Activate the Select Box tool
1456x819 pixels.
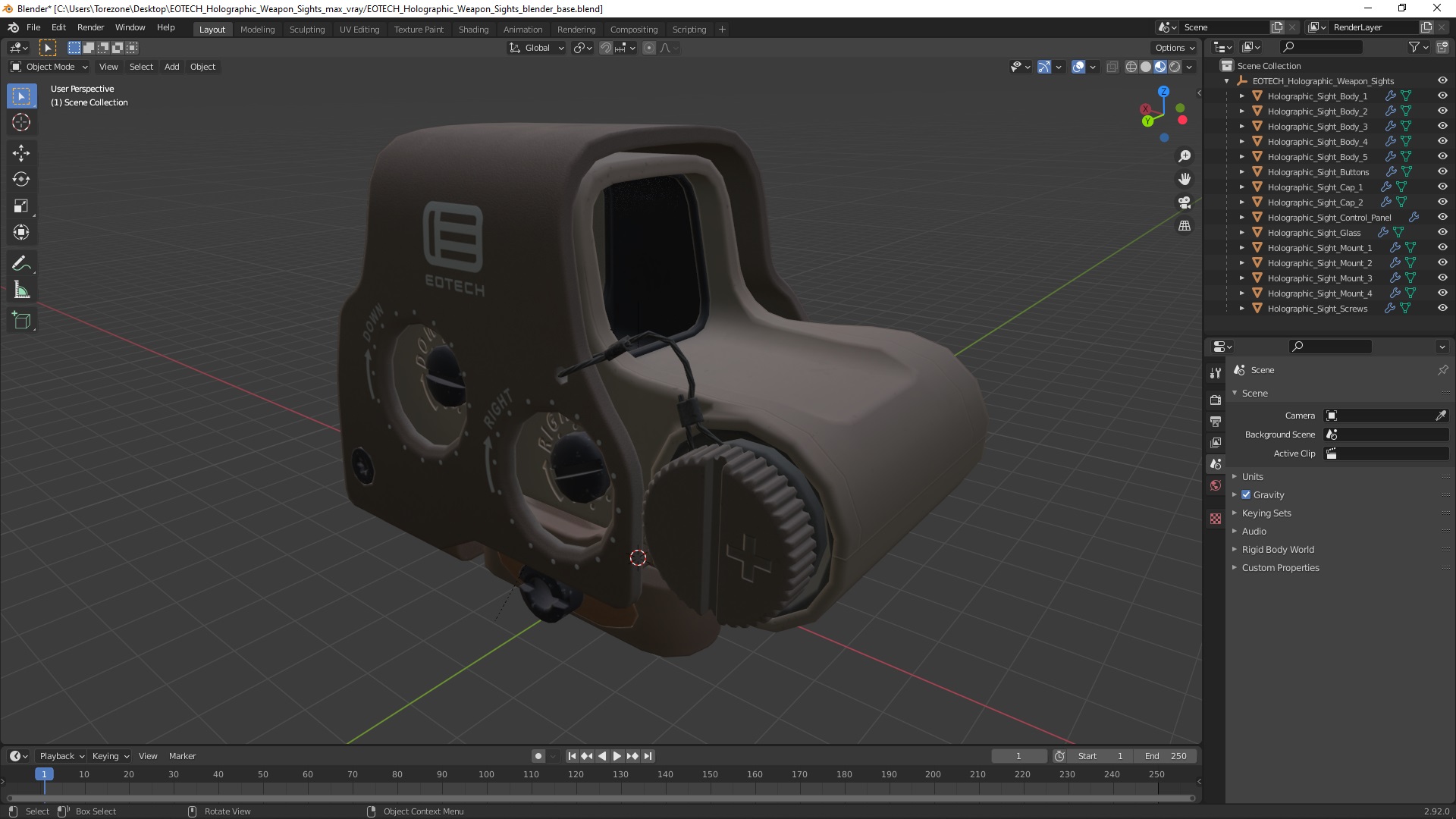pyautogui.click(x=21, y=96)
